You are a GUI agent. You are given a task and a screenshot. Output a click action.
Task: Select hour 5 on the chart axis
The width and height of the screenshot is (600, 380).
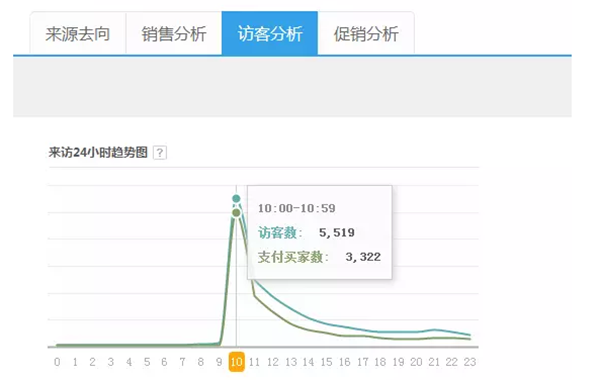point(147,362)
